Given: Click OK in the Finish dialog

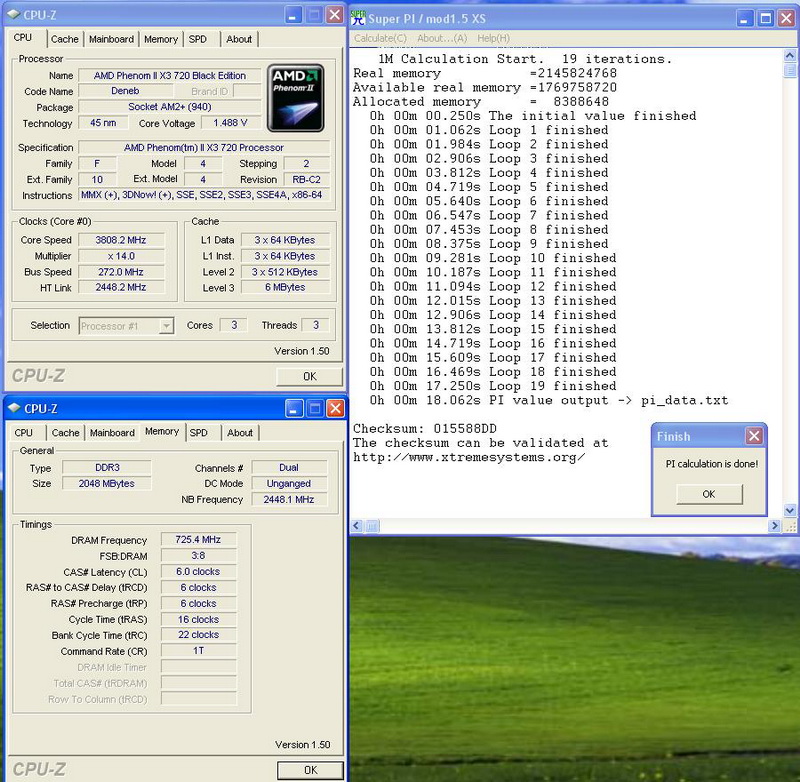Looking at the screenshot, I should tap(709, 494).
